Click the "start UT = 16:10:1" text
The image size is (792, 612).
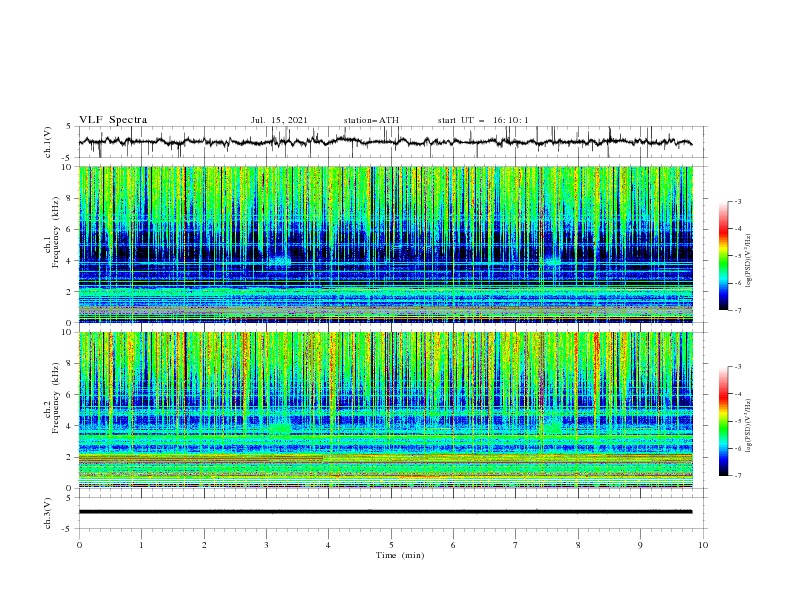[x=483, y=120]
